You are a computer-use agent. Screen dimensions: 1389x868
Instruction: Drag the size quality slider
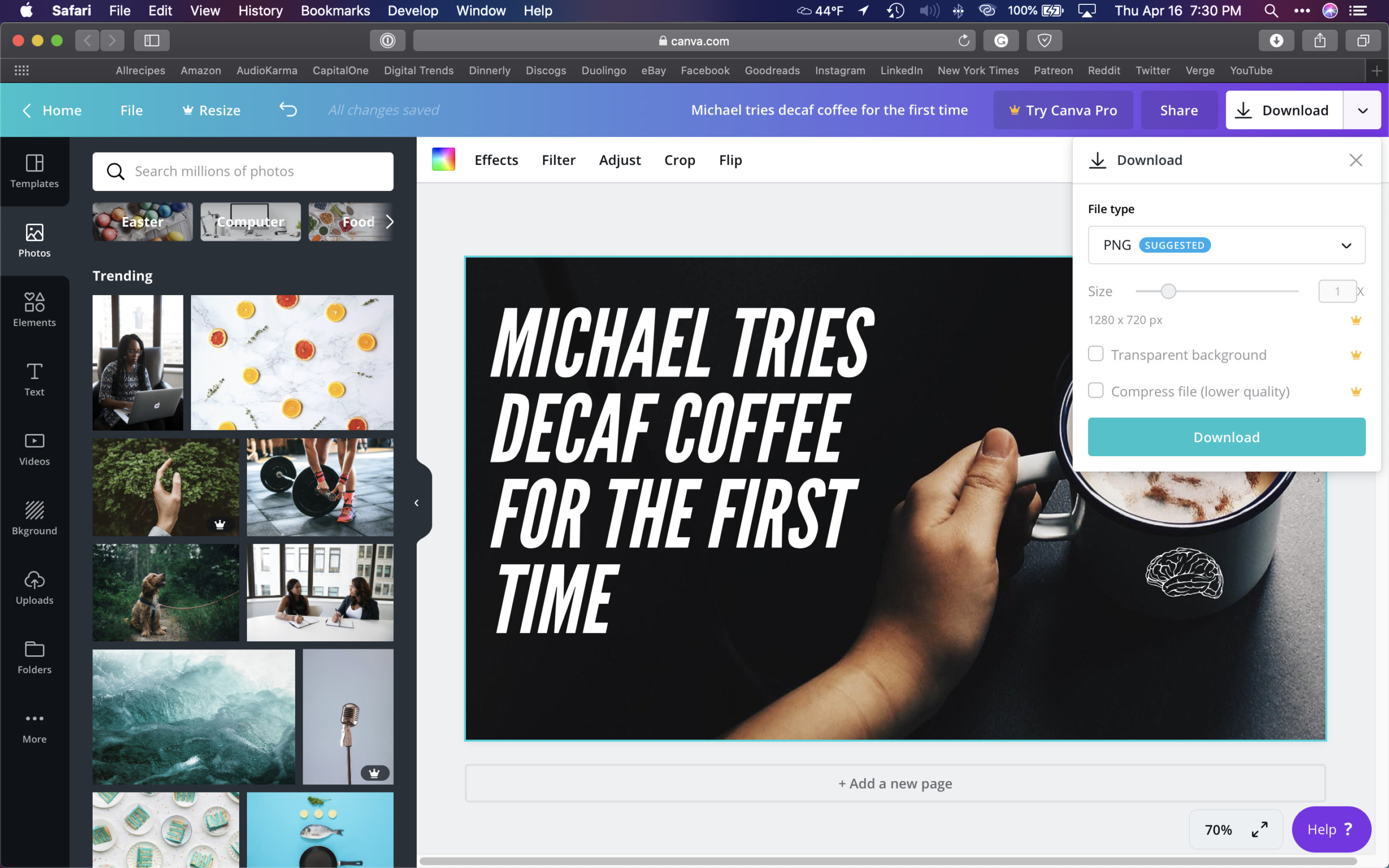pos(1169,291)
